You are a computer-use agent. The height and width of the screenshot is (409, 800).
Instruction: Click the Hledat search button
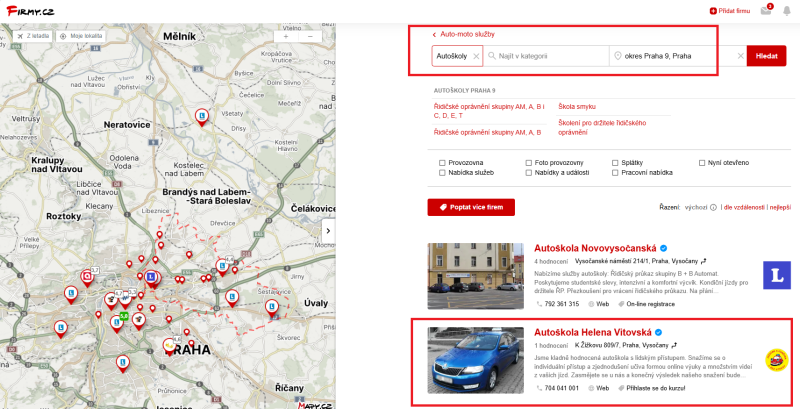[x=766, y=56]
